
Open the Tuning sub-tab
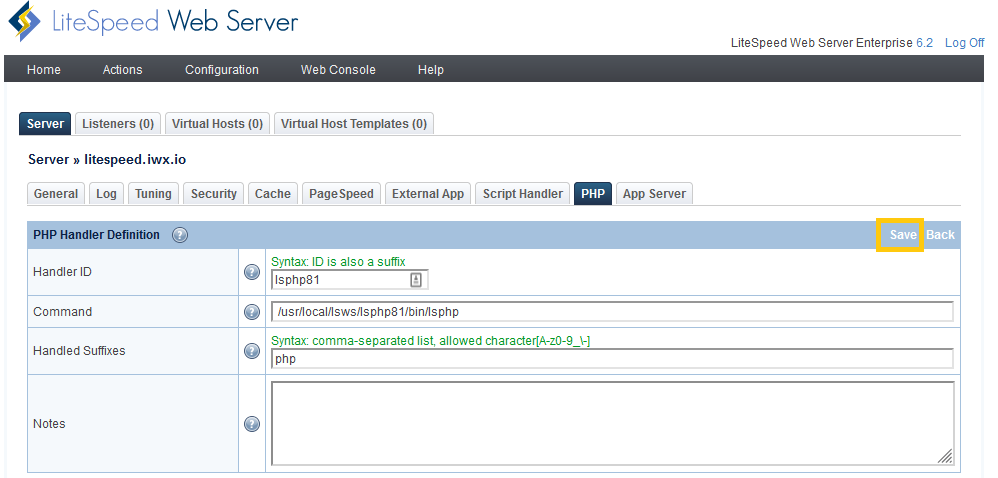click(153, 193)
